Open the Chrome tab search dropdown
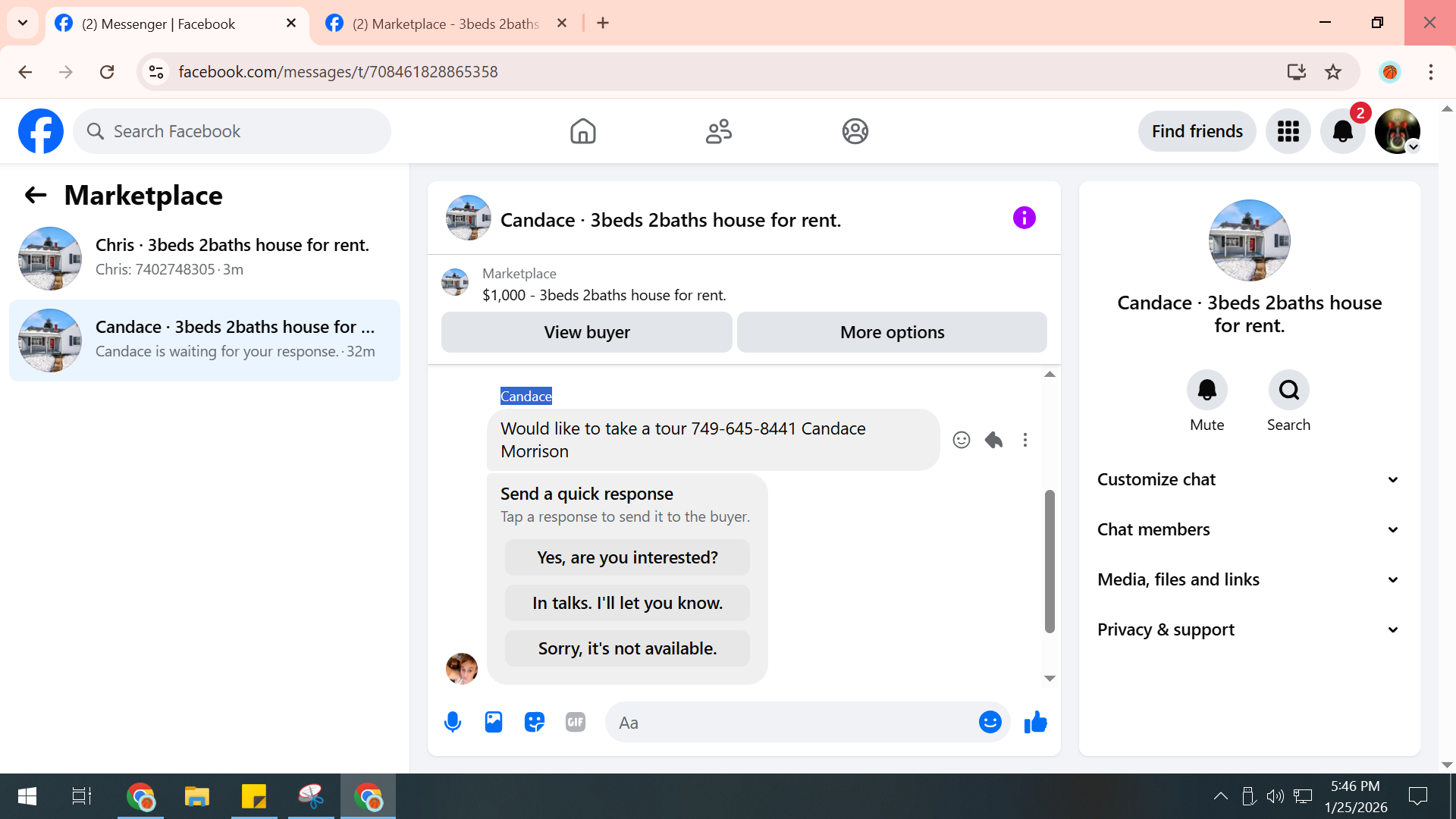1456x819 pixels. coord(23,23)
